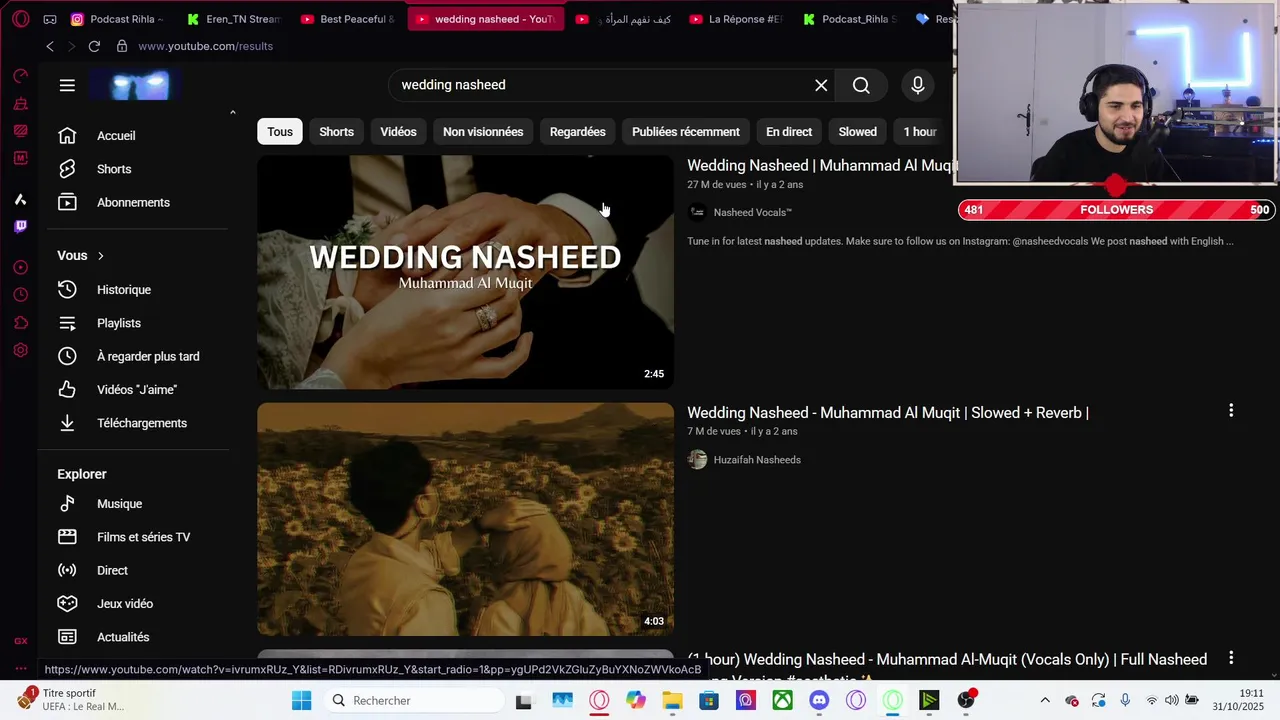Filter by Slowed chip

[857, 132]
